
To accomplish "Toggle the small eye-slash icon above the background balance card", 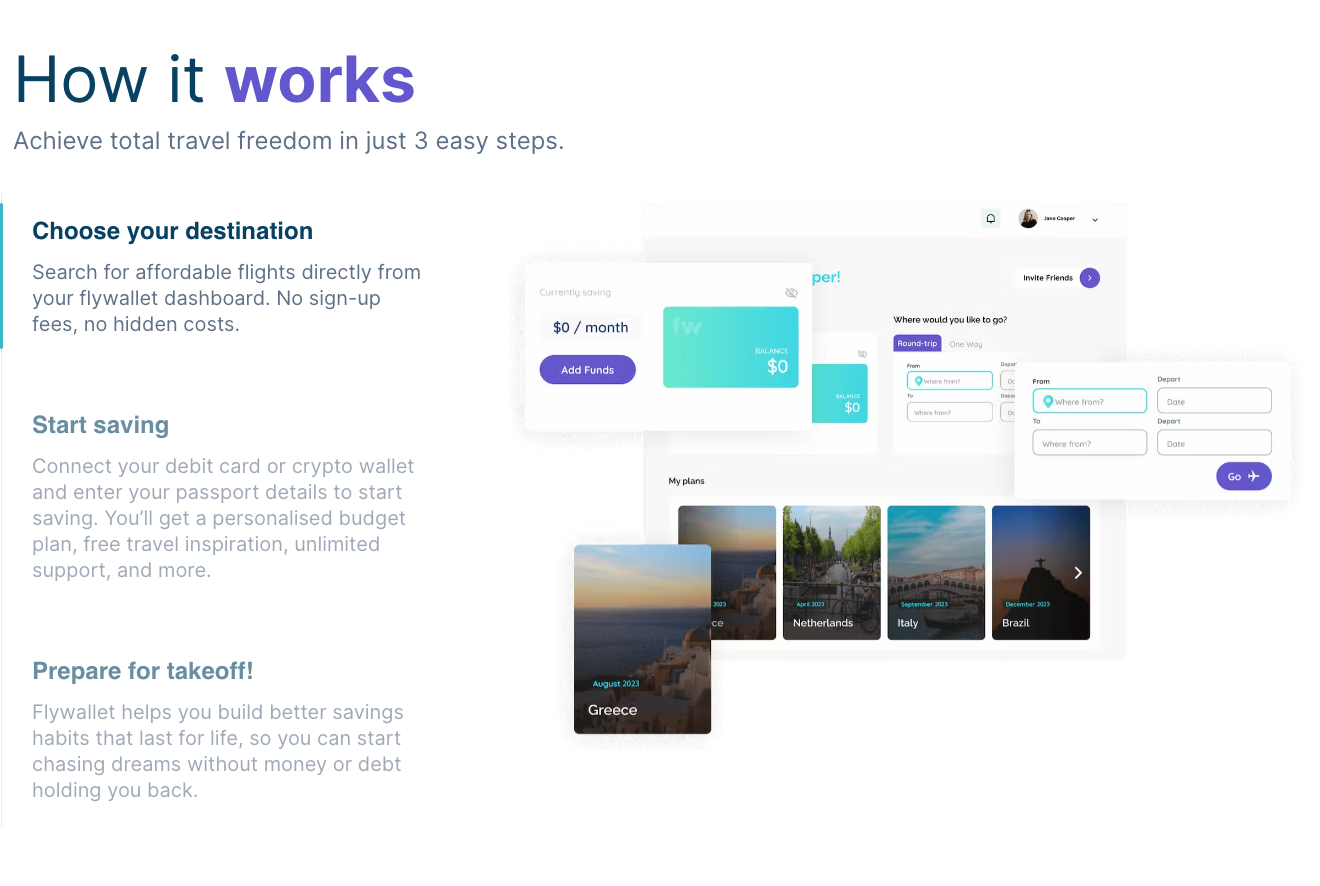I will coord(862,354).
